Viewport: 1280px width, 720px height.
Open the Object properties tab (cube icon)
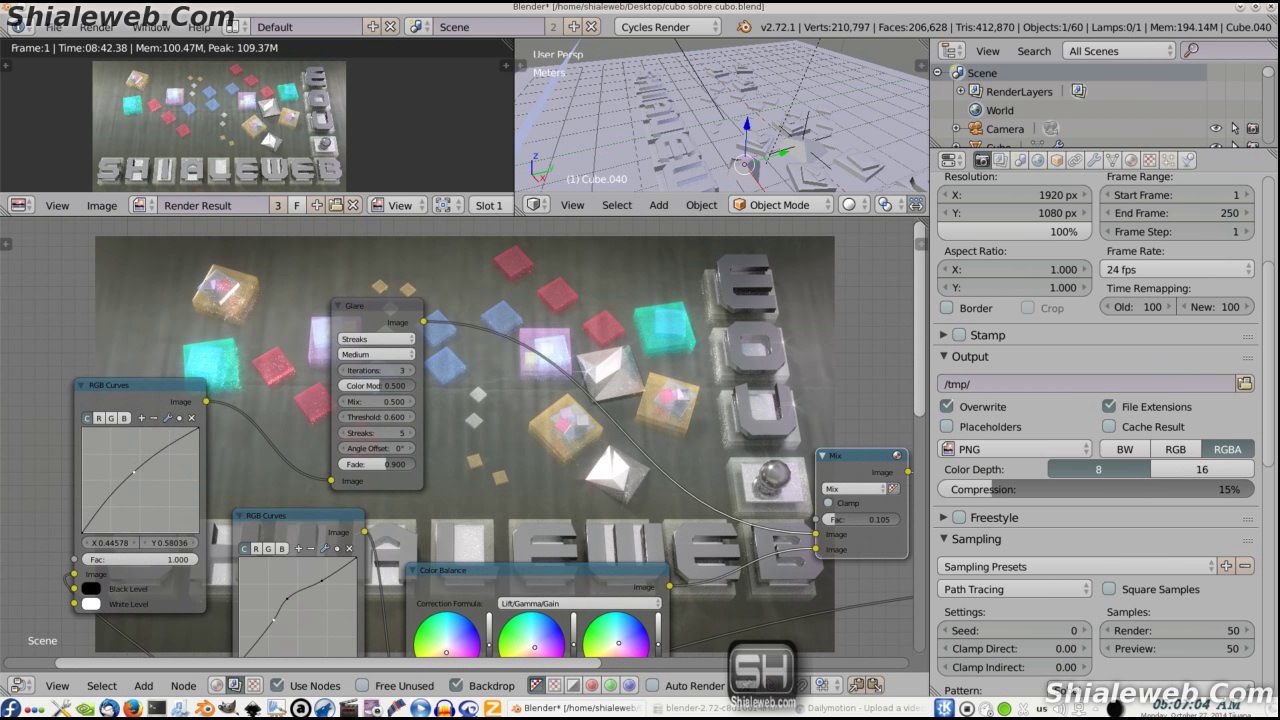pos(1056,160)
